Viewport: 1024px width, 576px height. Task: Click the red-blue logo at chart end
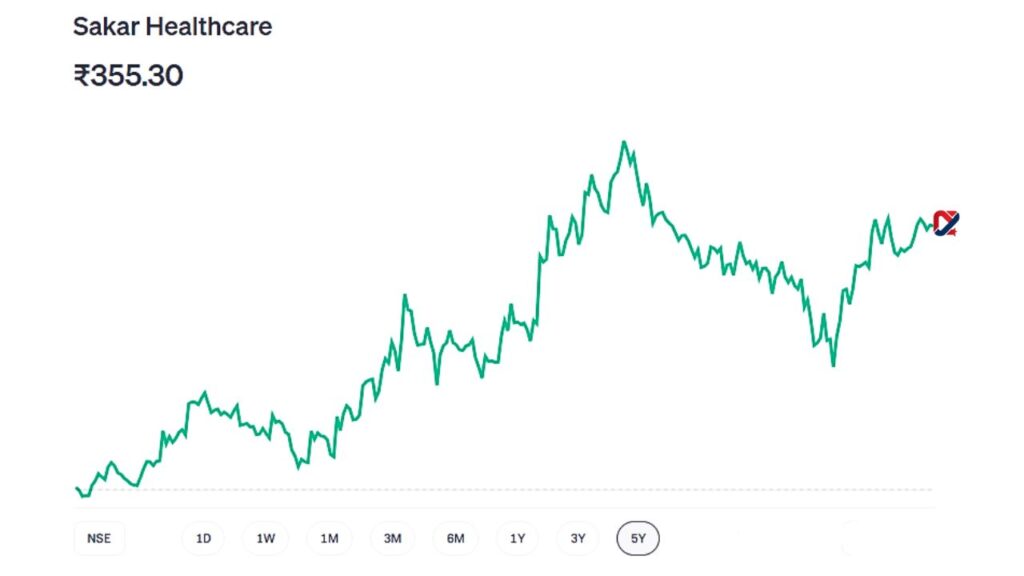tap(945, 222)
